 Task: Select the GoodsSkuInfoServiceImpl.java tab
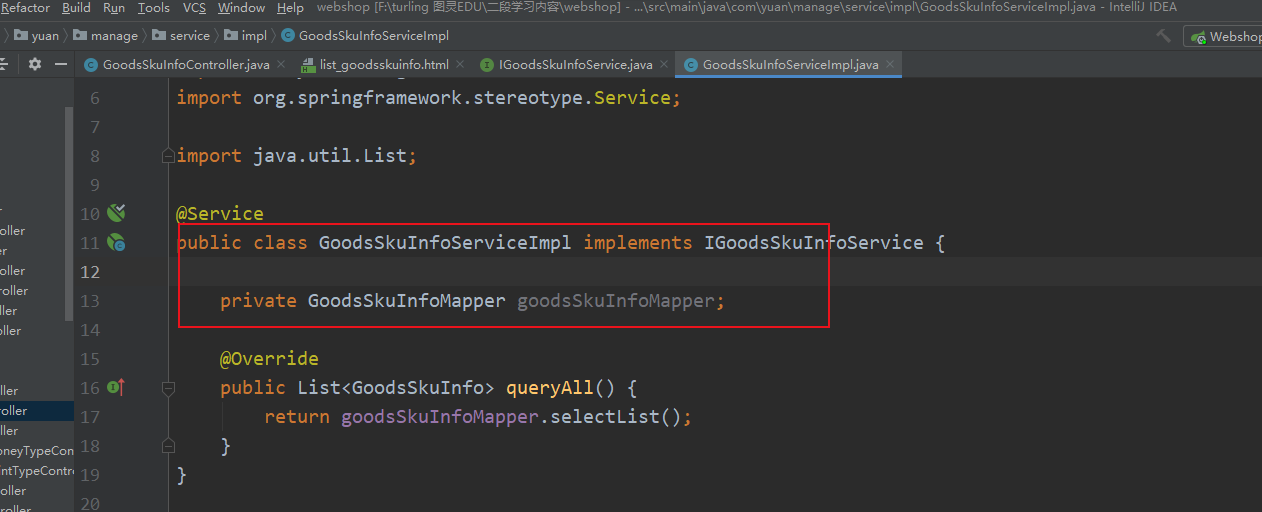[x=790, y=65]
